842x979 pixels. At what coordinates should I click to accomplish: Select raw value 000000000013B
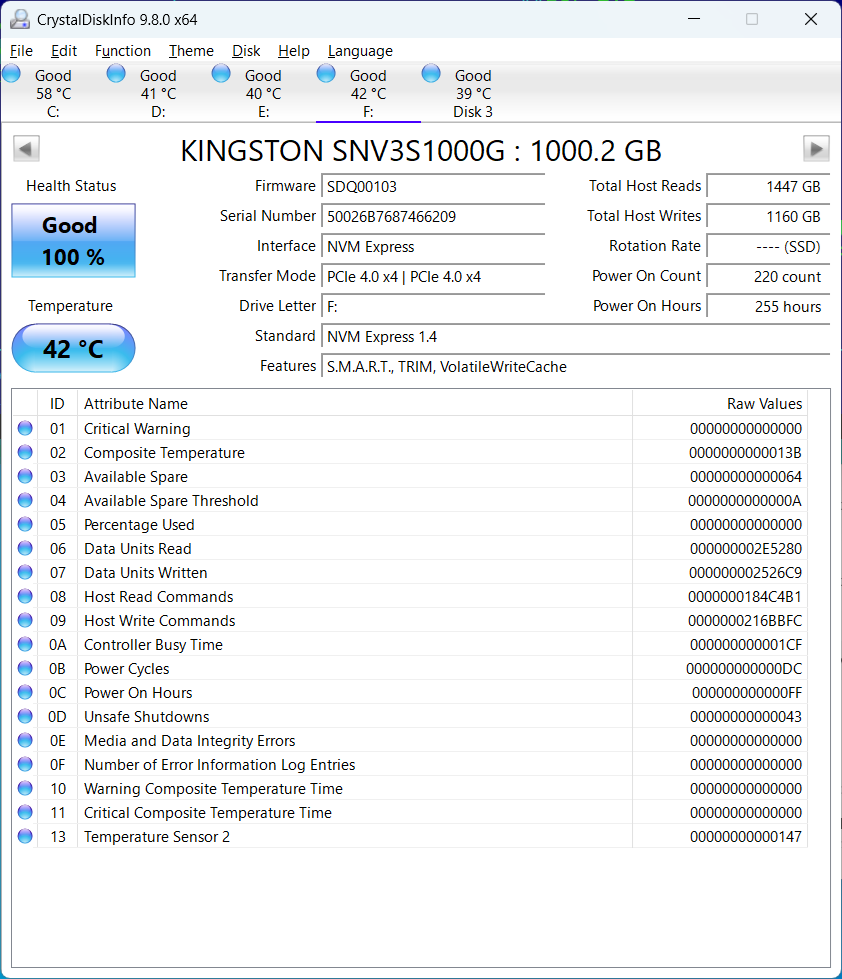(745, 453)
